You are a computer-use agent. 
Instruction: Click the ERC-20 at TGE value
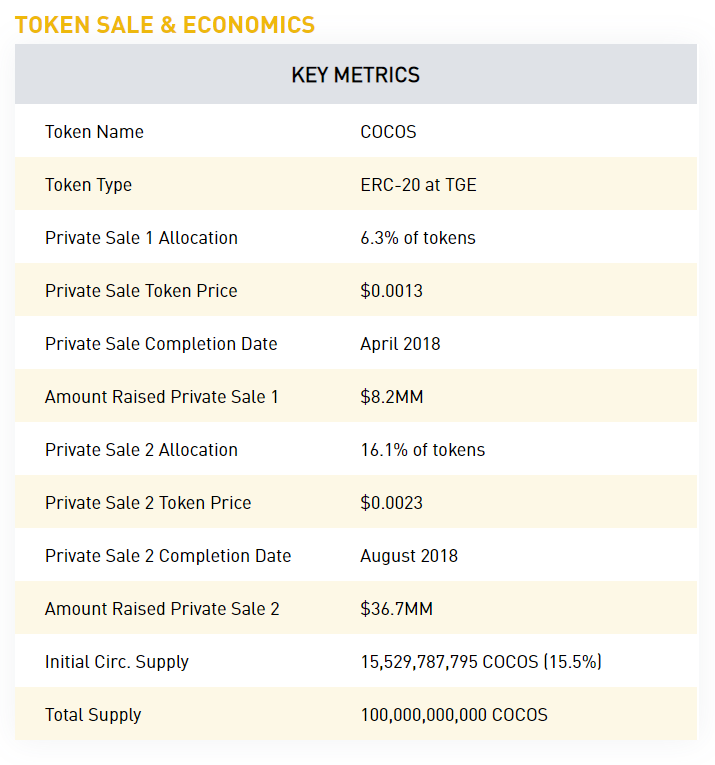[x=418, y=185]
